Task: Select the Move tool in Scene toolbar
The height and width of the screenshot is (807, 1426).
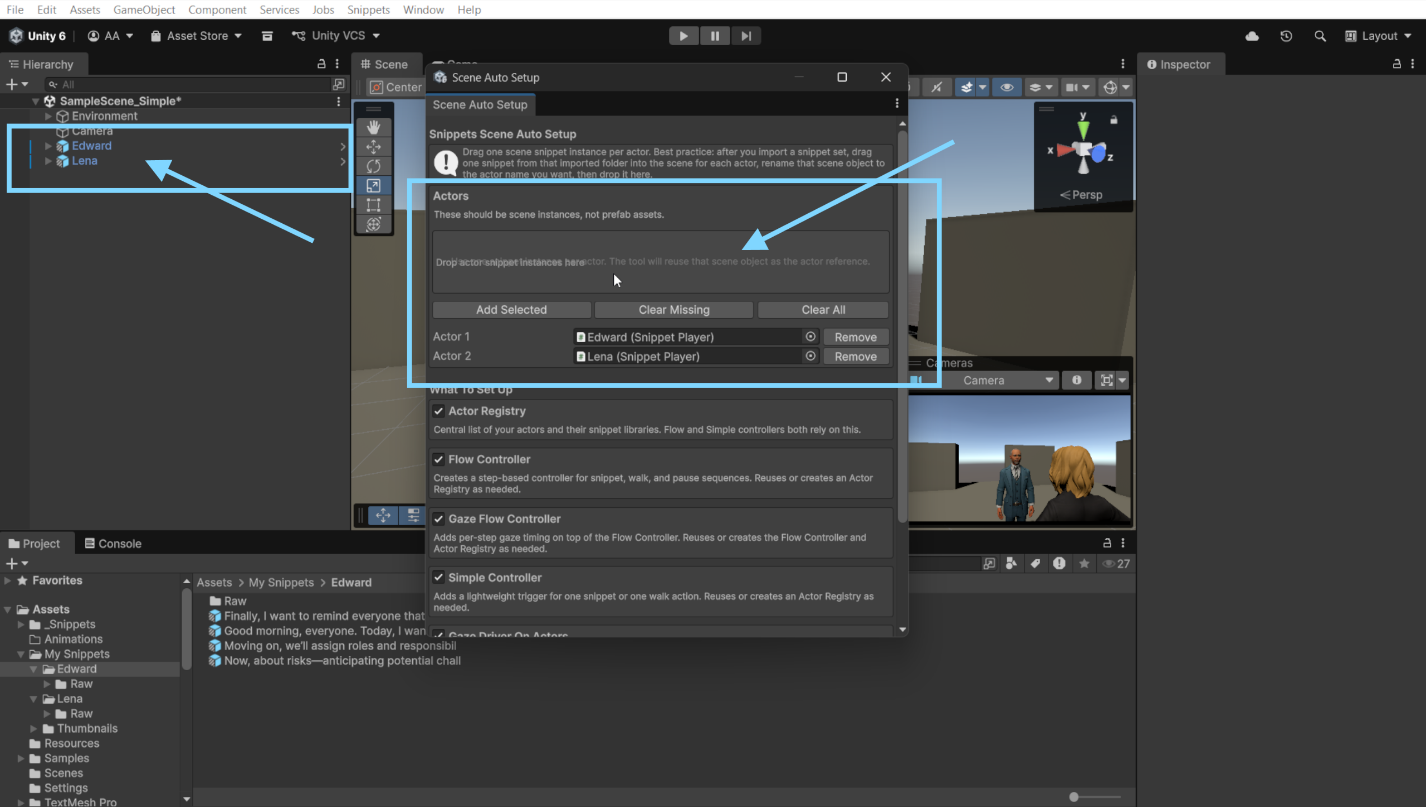Action: (x=373, y=147)
